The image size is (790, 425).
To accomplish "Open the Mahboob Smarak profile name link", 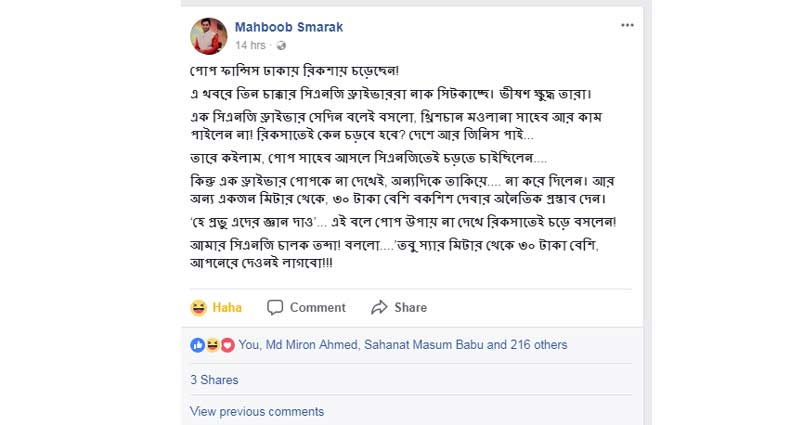I will point(288,27).
